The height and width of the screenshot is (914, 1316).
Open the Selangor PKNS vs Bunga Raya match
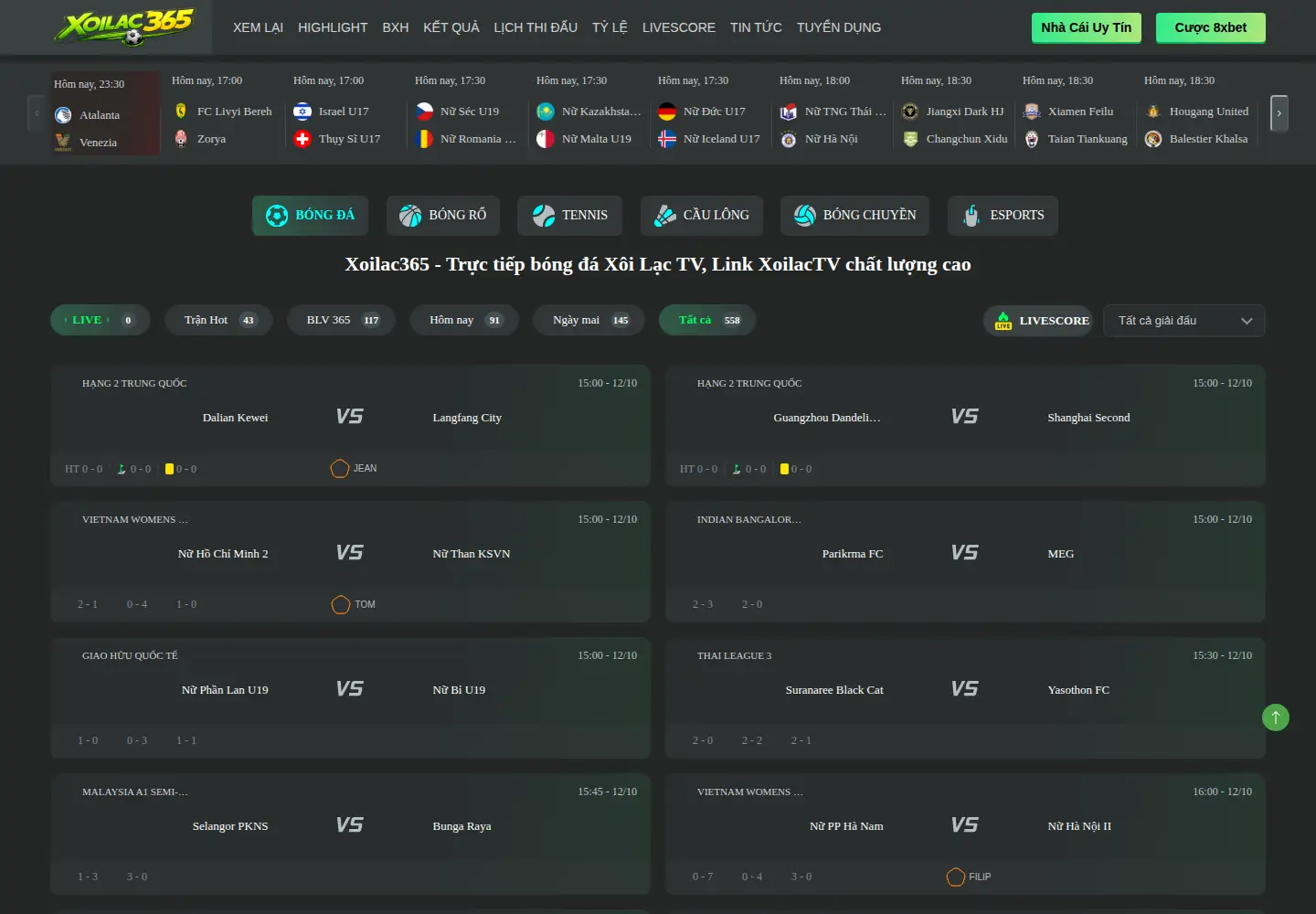(350, 834)
